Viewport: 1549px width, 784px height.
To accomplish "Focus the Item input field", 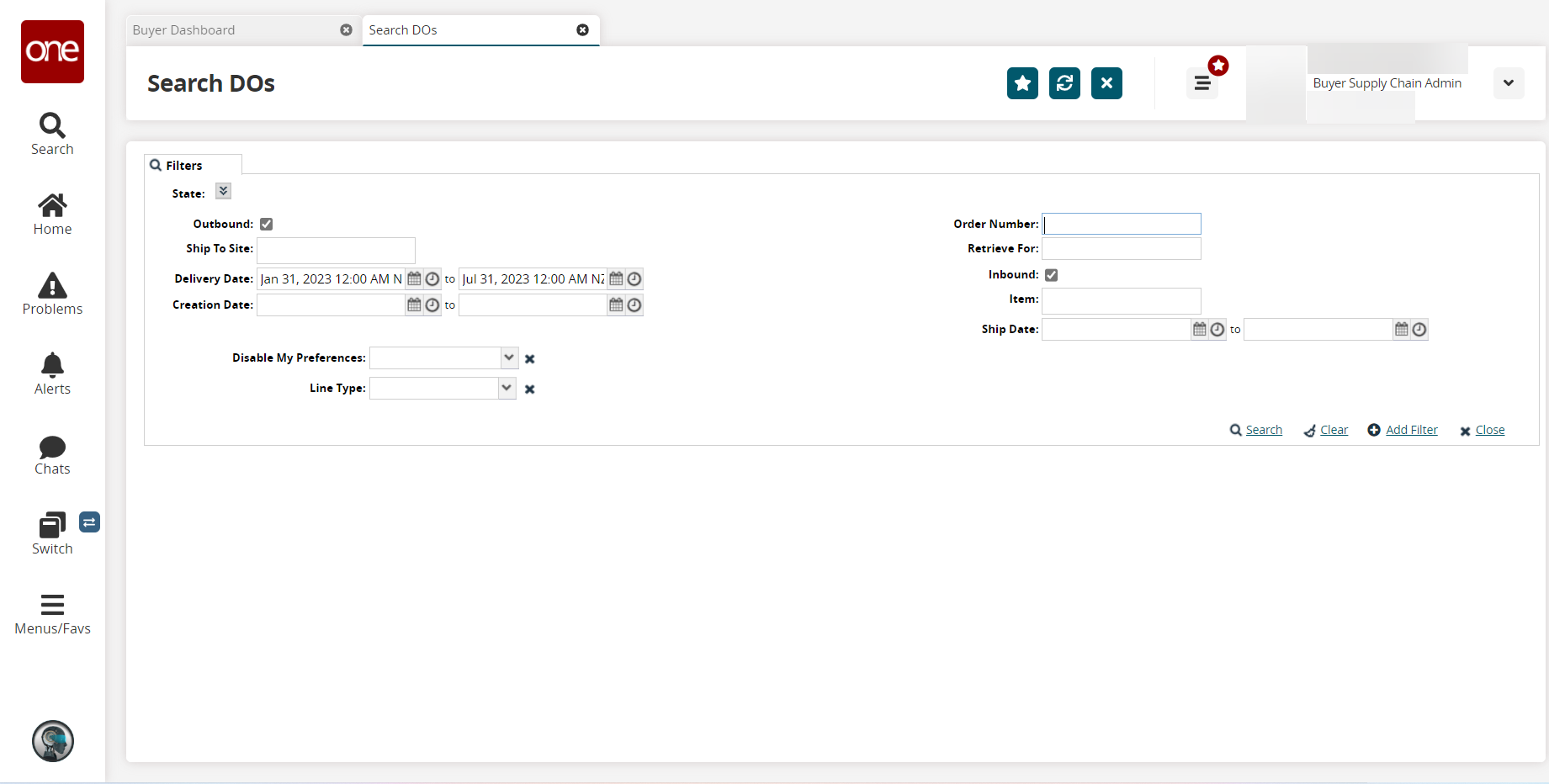I will click(x=1122, y=301).
